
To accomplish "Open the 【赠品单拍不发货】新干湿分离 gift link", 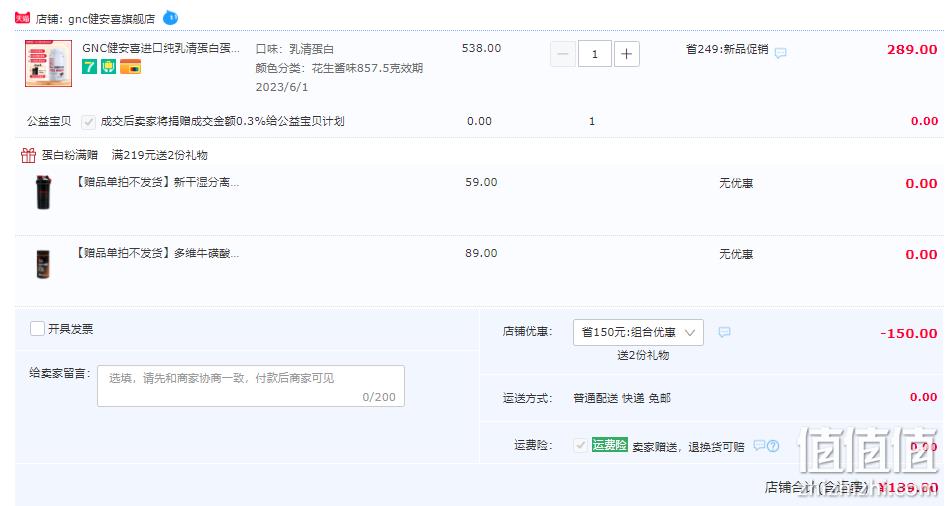I will [x=156, y=182].
